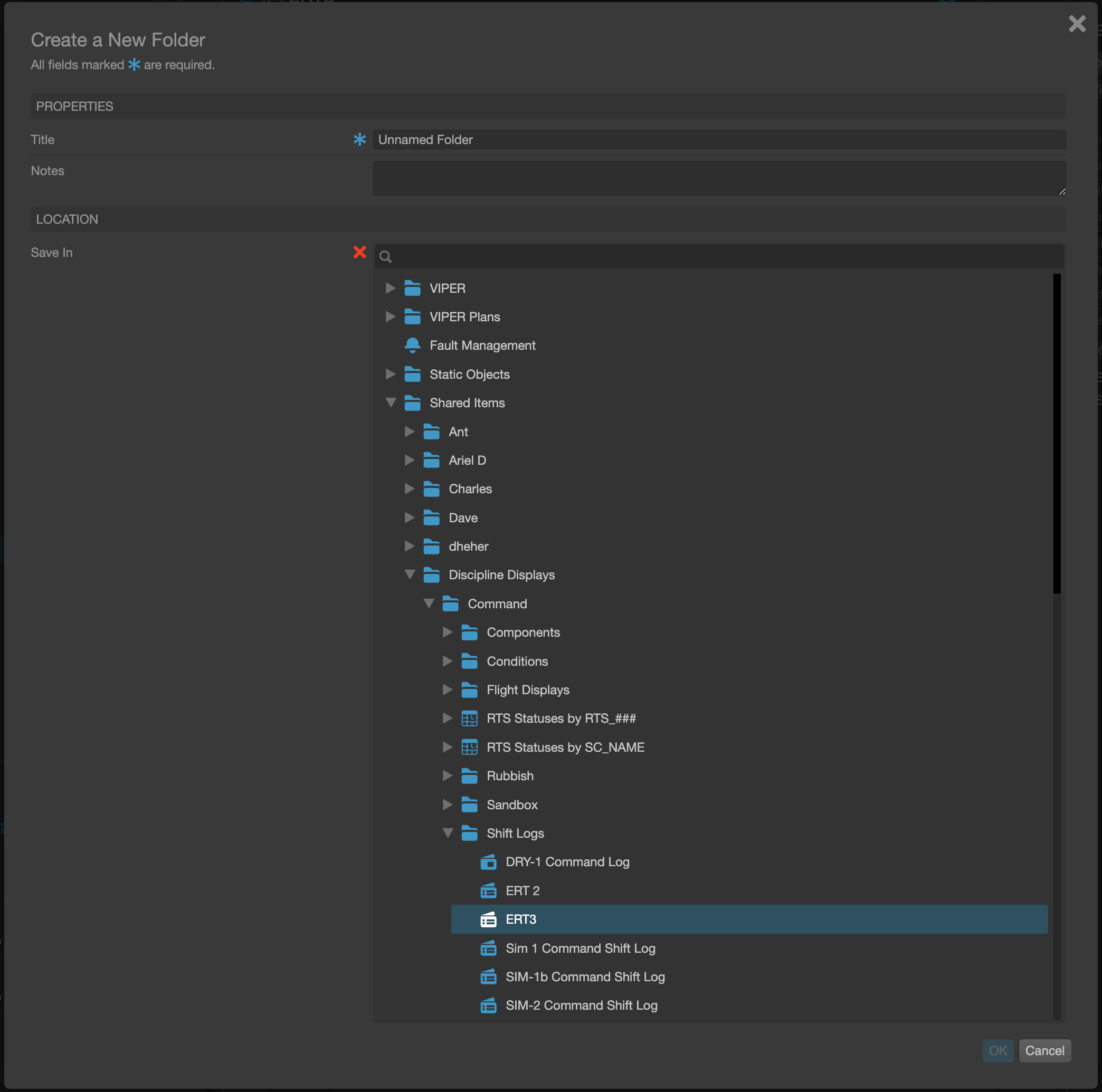Click the SIM-2 Command Shift Log icon

pos(489,1005)
